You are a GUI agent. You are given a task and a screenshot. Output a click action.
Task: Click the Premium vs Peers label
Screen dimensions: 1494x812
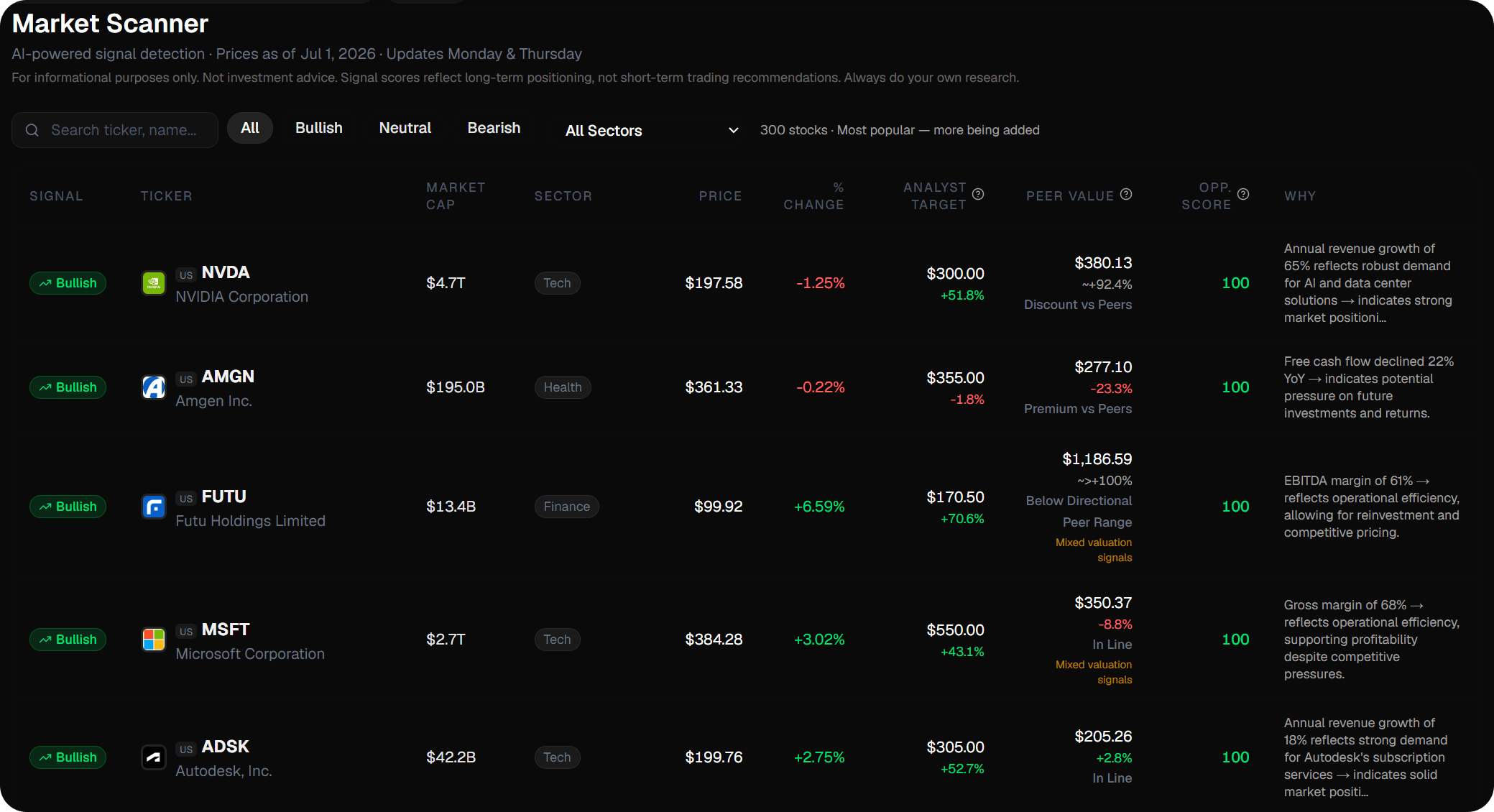1078,409
